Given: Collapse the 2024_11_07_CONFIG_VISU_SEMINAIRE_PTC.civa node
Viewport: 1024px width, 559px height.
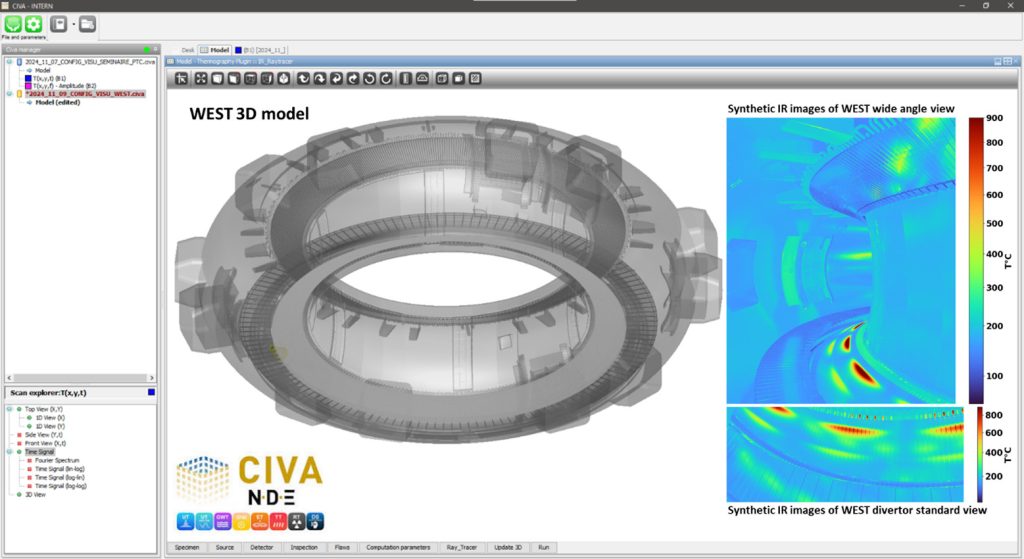Looking at the screenshot, I should pos(10,61).
